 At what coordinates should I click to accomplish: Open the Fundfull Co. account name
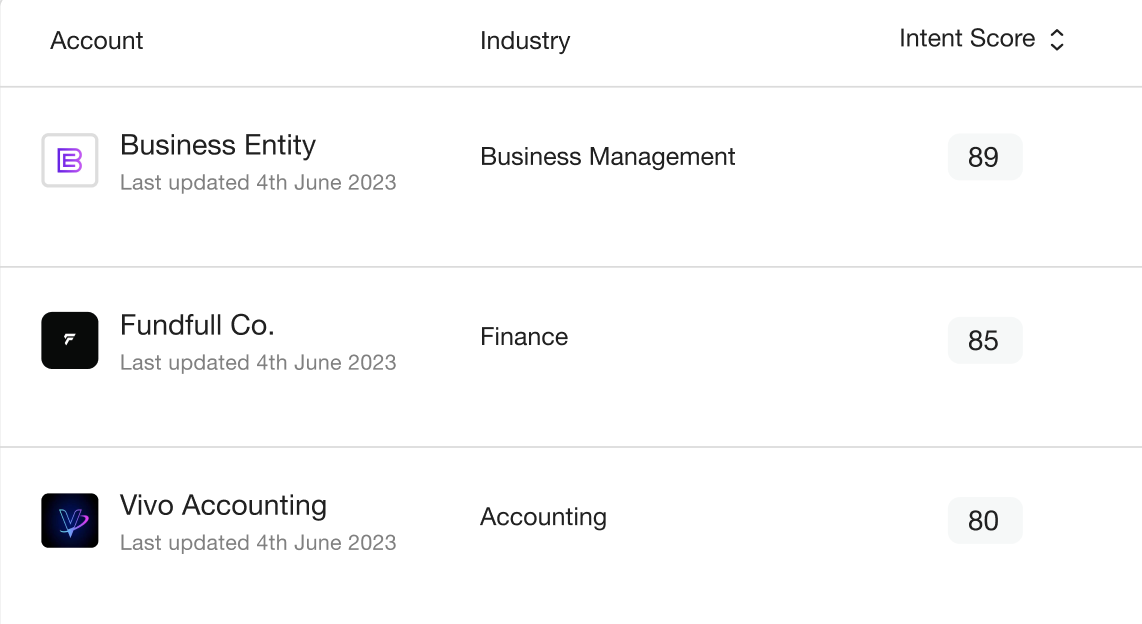click(197, 325)
